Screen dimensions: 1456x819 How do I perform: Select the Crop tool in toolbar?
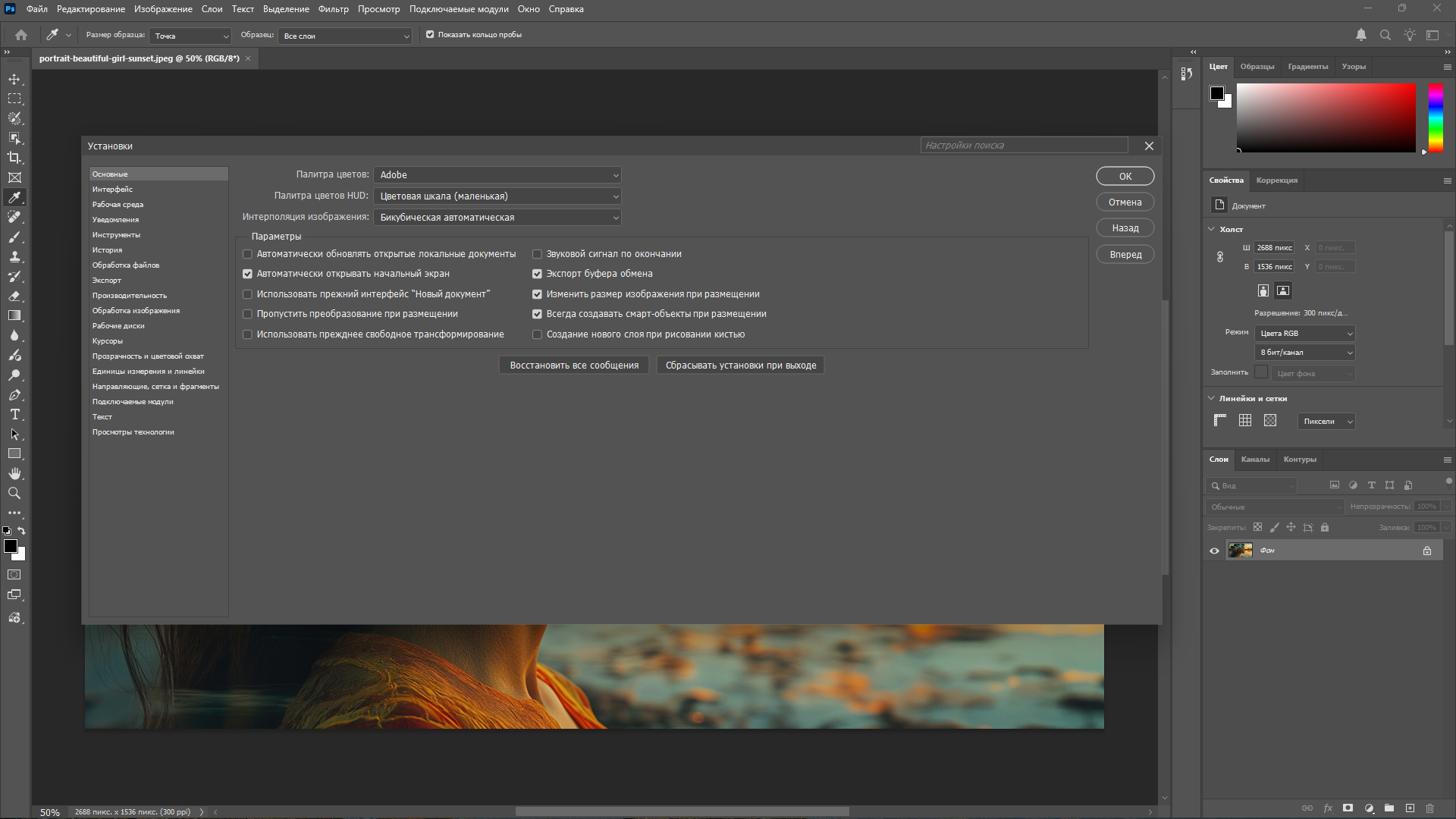coord(14,158)
